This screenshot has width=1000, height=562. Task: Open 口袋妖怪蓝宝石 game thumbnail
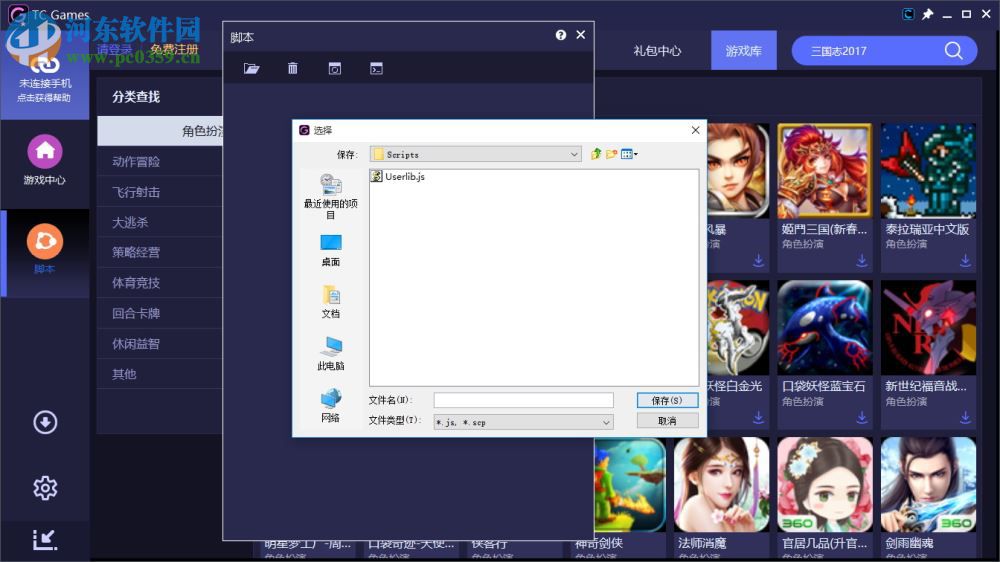825,328
